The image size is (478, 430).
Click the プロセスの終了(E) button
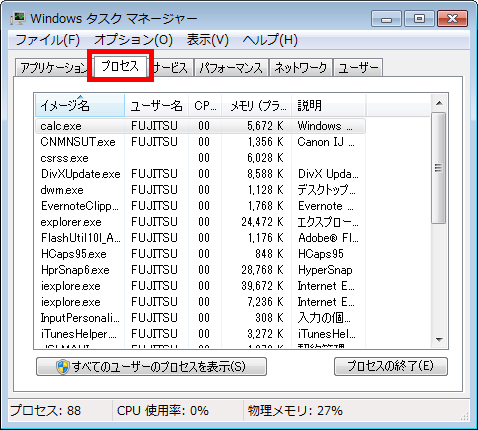point(391,367)
